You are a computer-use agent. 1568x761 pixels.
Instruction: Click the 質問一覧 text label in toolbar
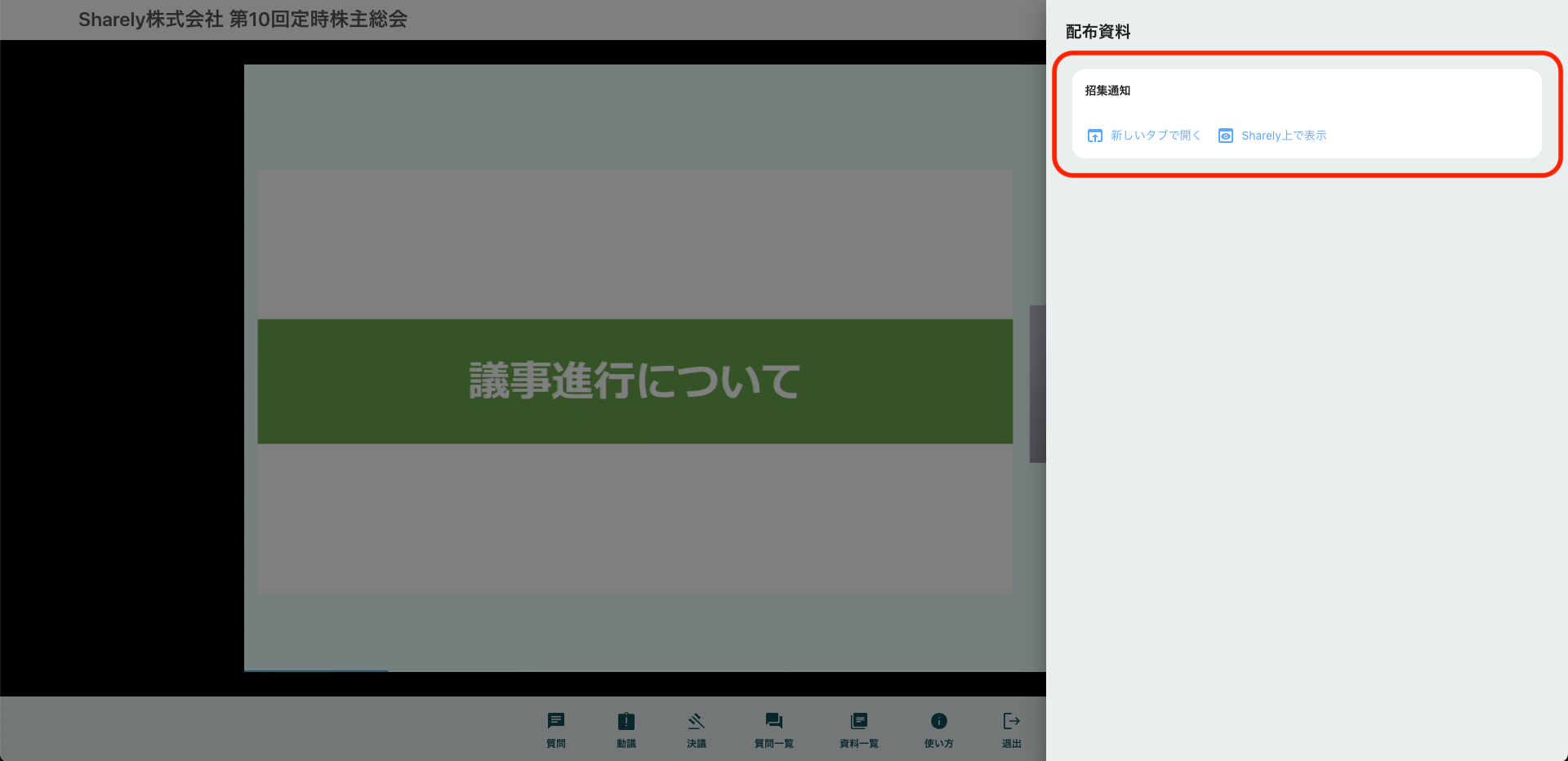point(773,744)
